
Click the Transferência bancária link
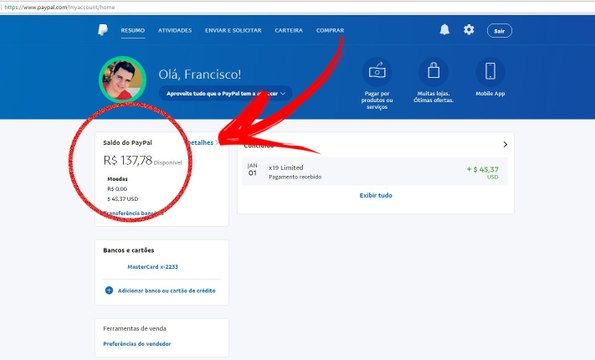pyautogui.click(x=134, y=213)
